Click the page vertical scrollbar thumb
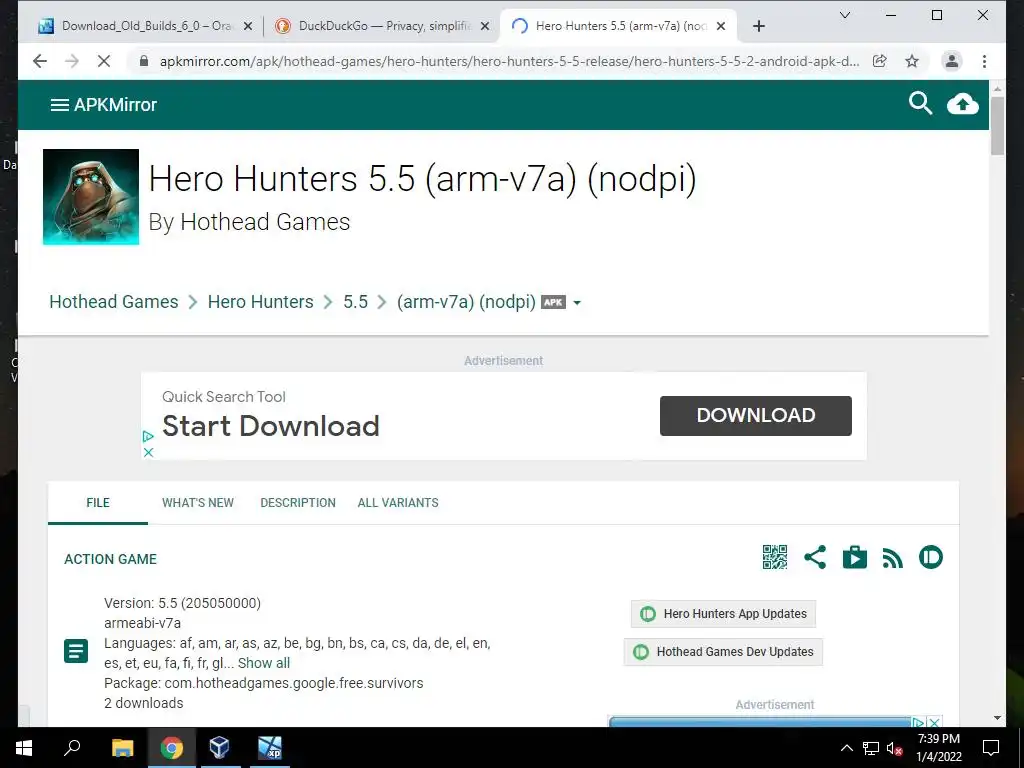Image resolution: width=1024 pixels, height=768 pixels. [997, 125]
